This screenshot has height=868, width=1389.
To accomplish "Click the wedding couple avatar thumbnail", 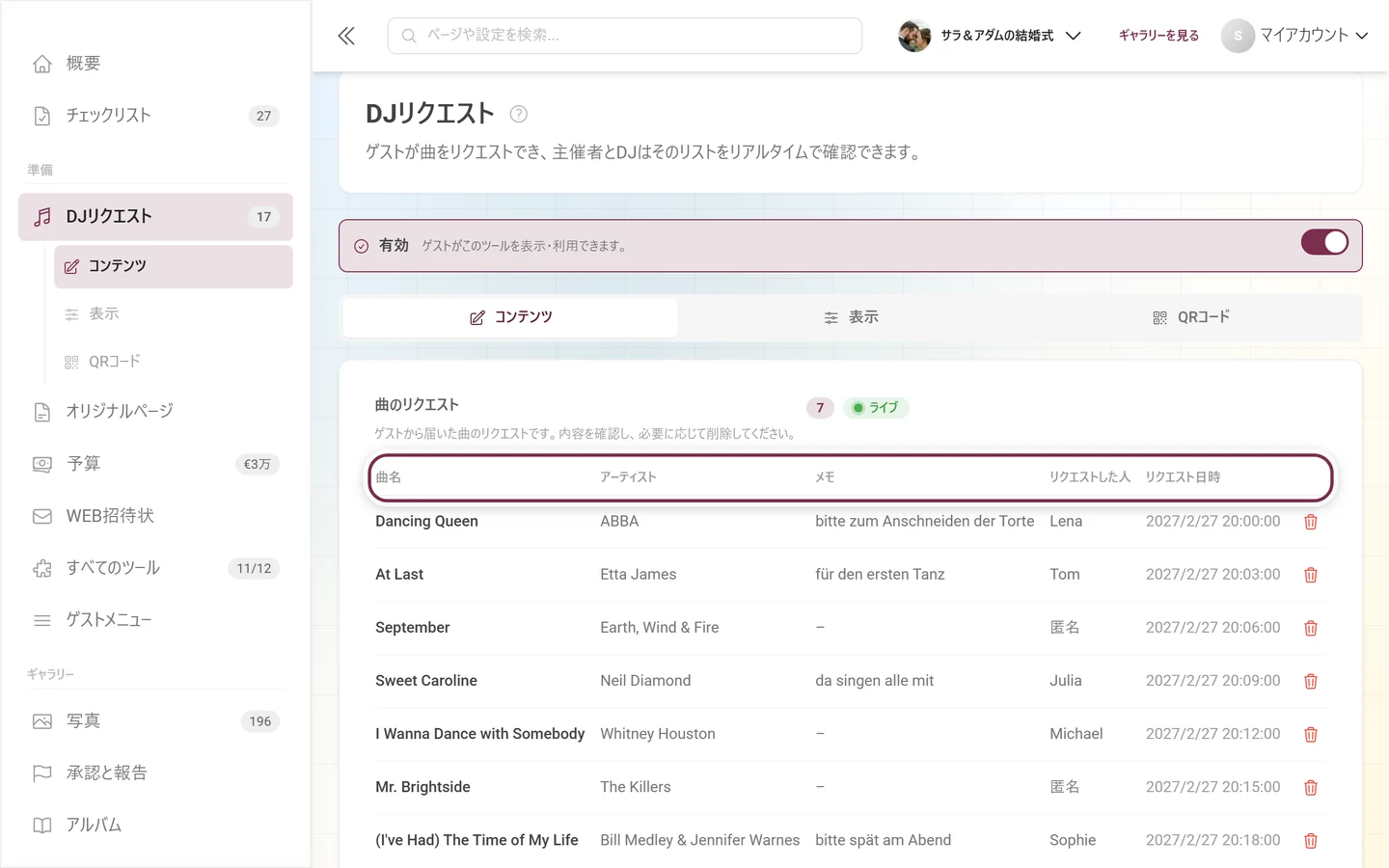I will coord(914,36).
